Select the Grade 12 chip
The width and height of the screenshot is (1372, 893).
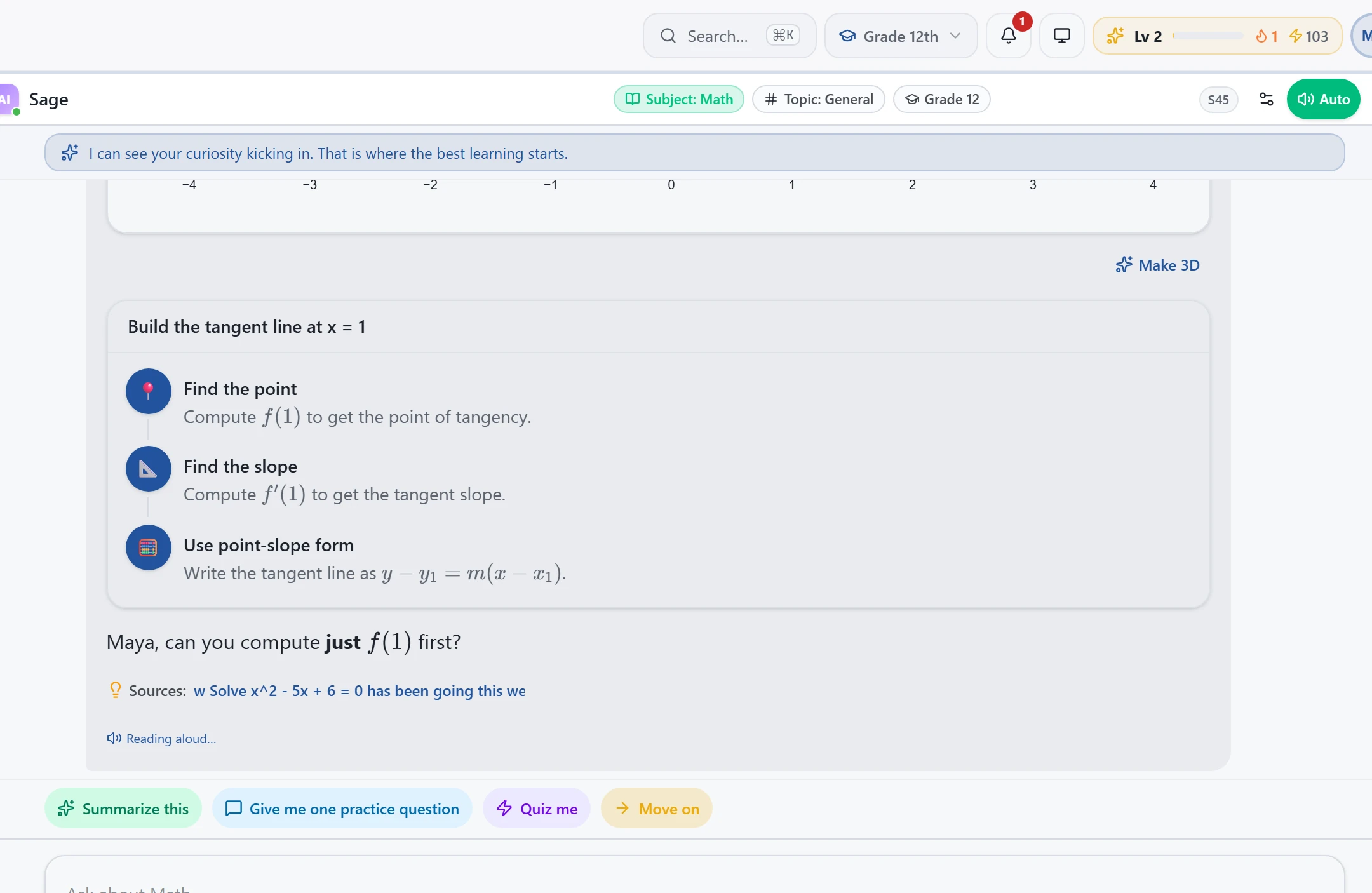point(942,99)
